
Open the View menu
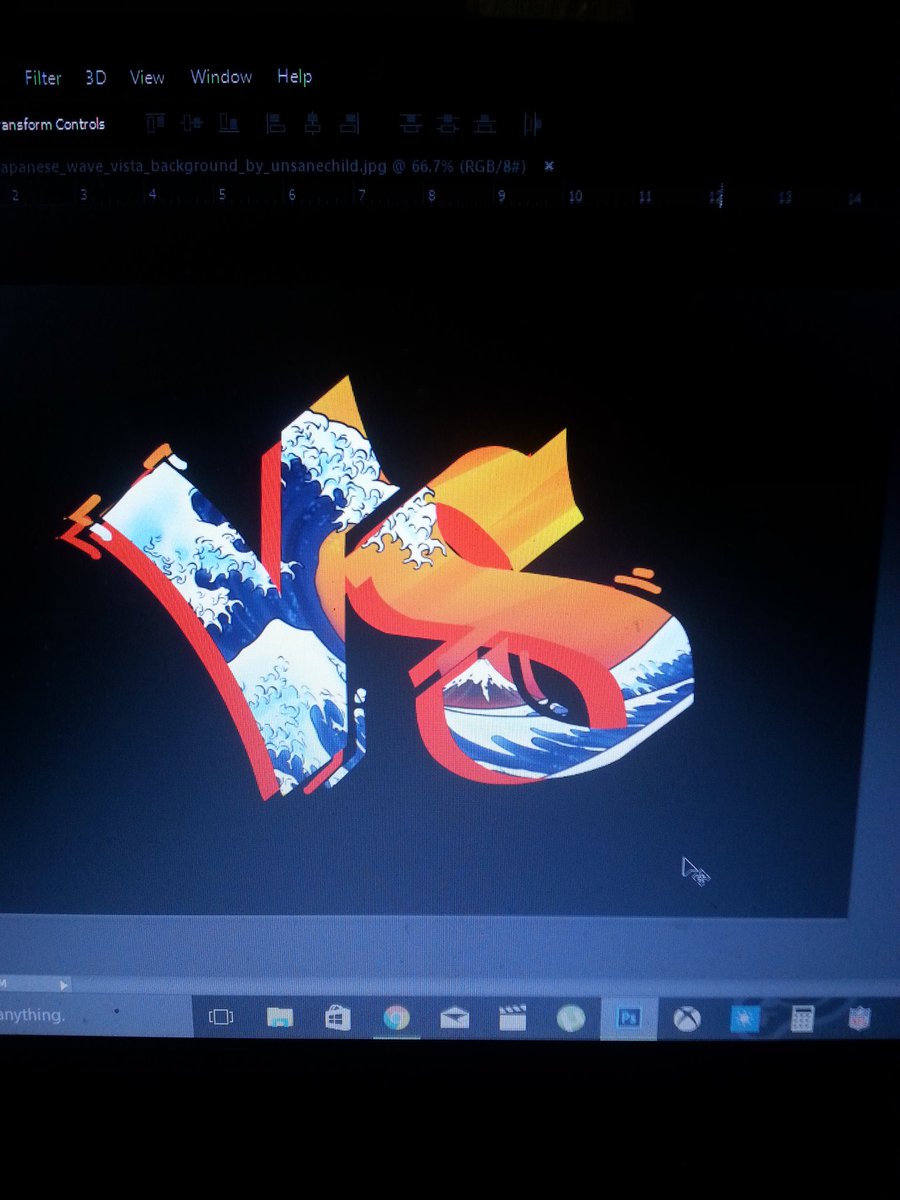point(147,77)
